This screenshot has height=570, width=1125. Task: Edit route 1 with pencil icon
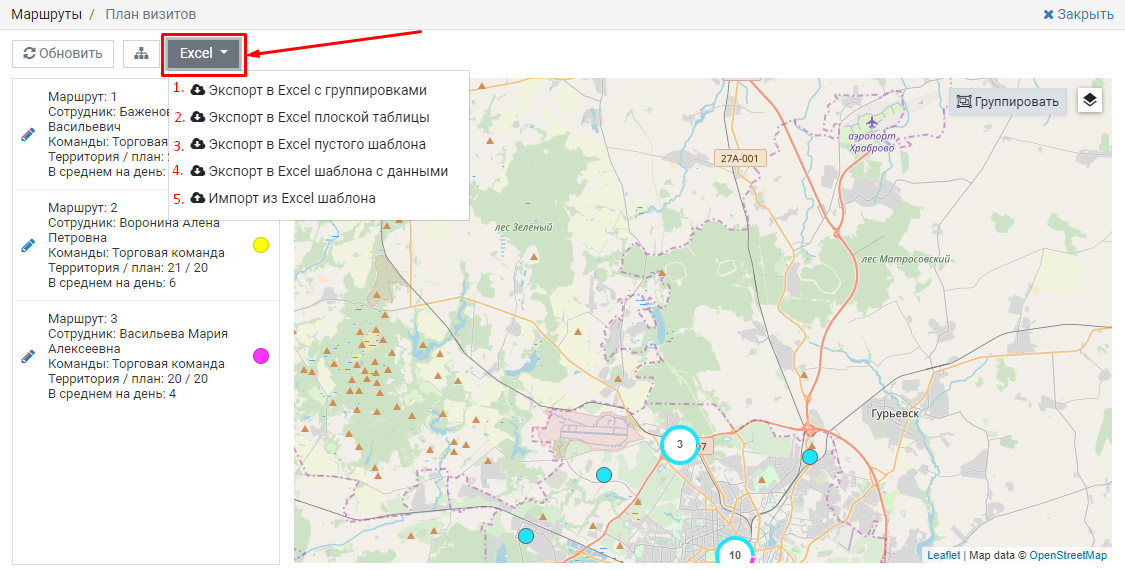(x=28, y=134)
